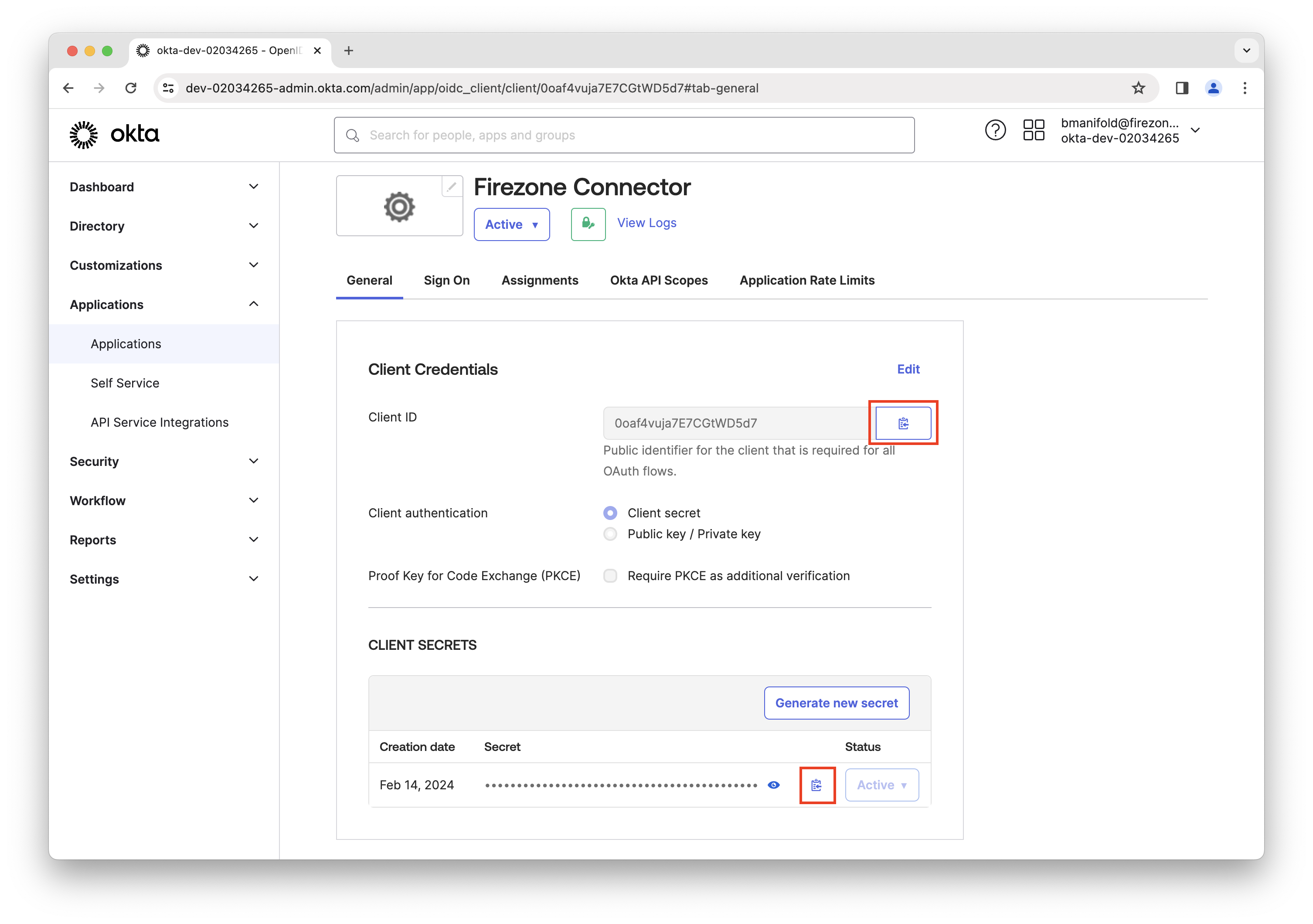Edit the application logo pencil icon
This screenshot has width=1313, height=924.
452,187
